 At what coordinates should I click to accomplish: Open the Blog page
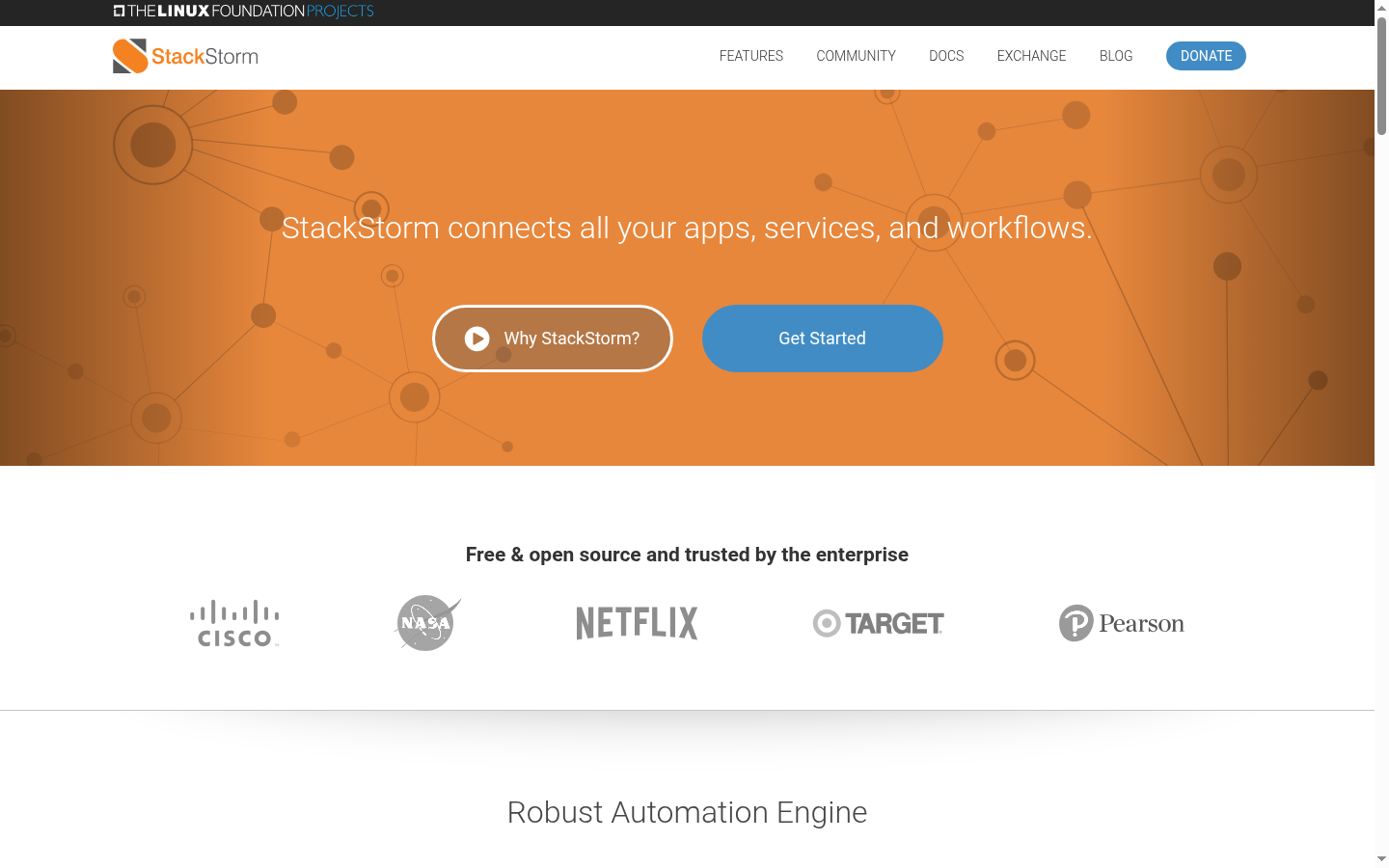1116,56
